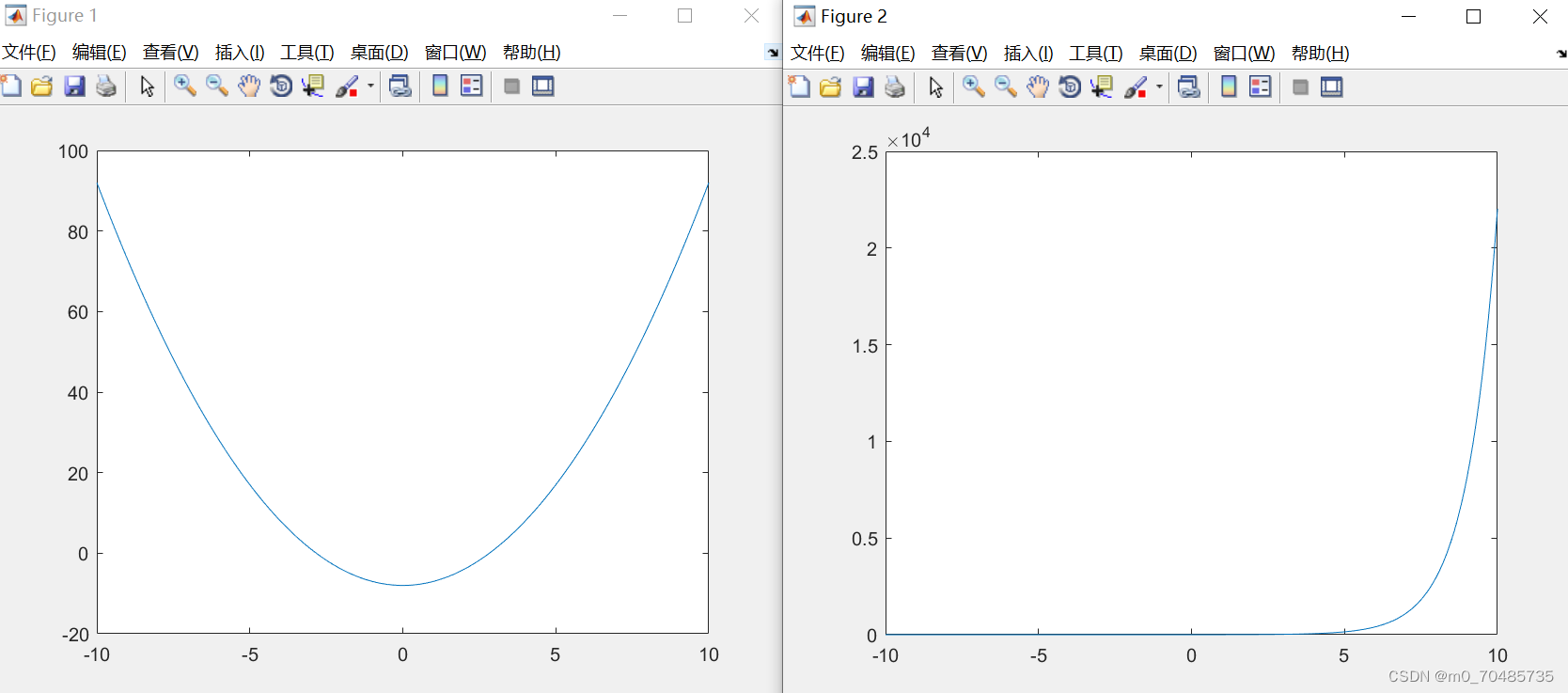Image resolution: width=1568 pixels, height=693 pixels.
Task: Select Rotate 3D tool in Figure 2
Action: (x=1069, y=87)
